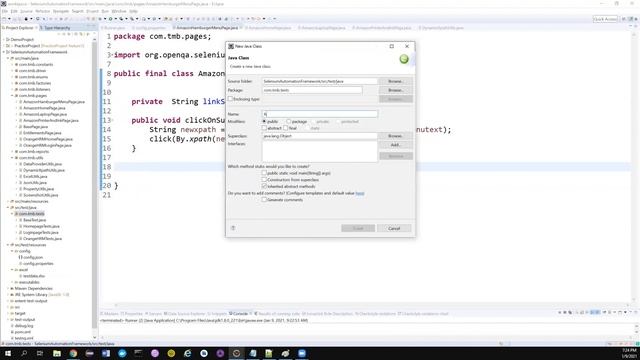Collapse the src/test/java folder
This screenshot has width=640, height=360.
point(8,207)
